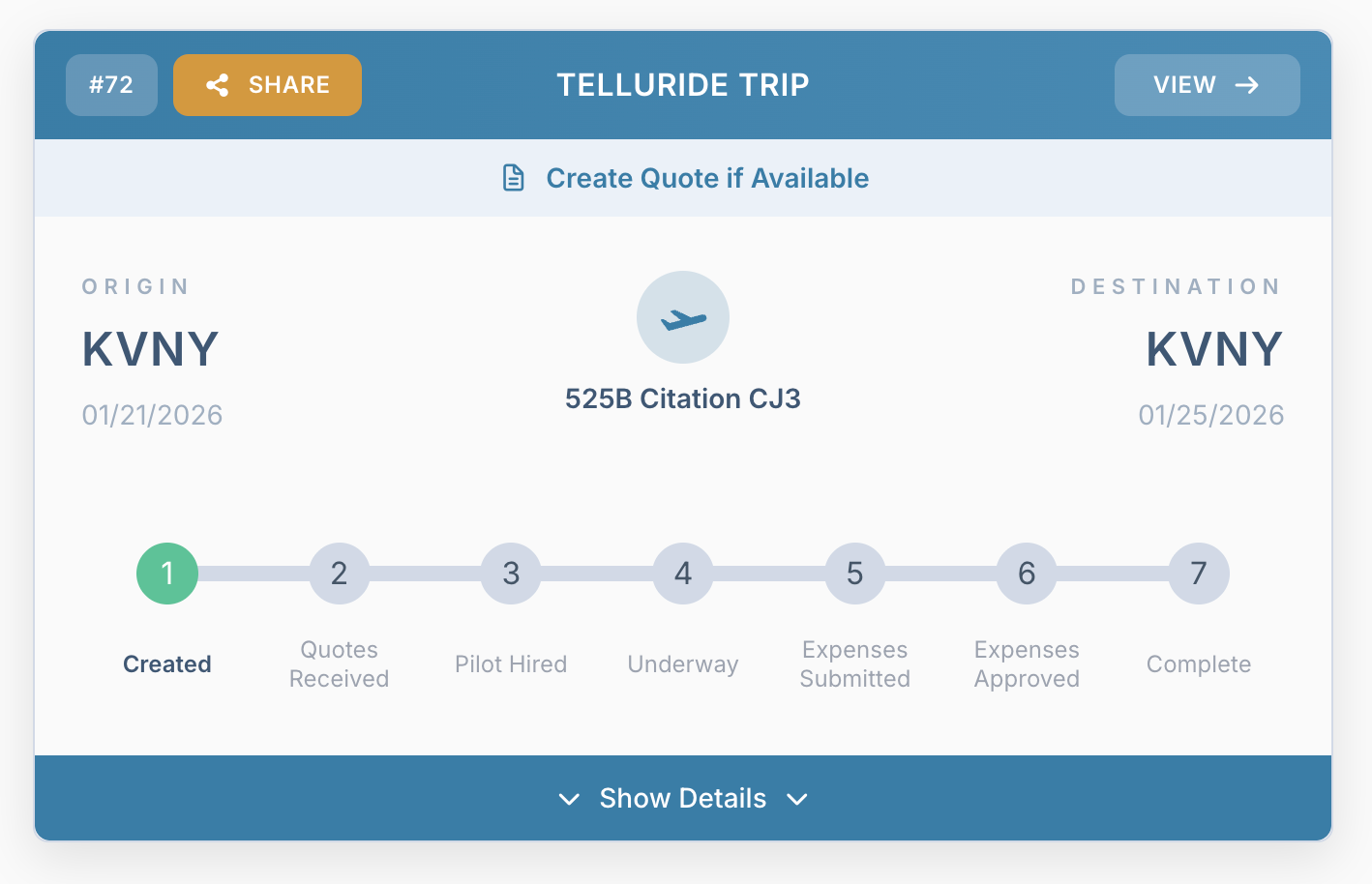The width and height of the screenshot is (1372, 884).
Task: Select step 1 Created circle
Action: pyautogui.click(x=167, y=574)
